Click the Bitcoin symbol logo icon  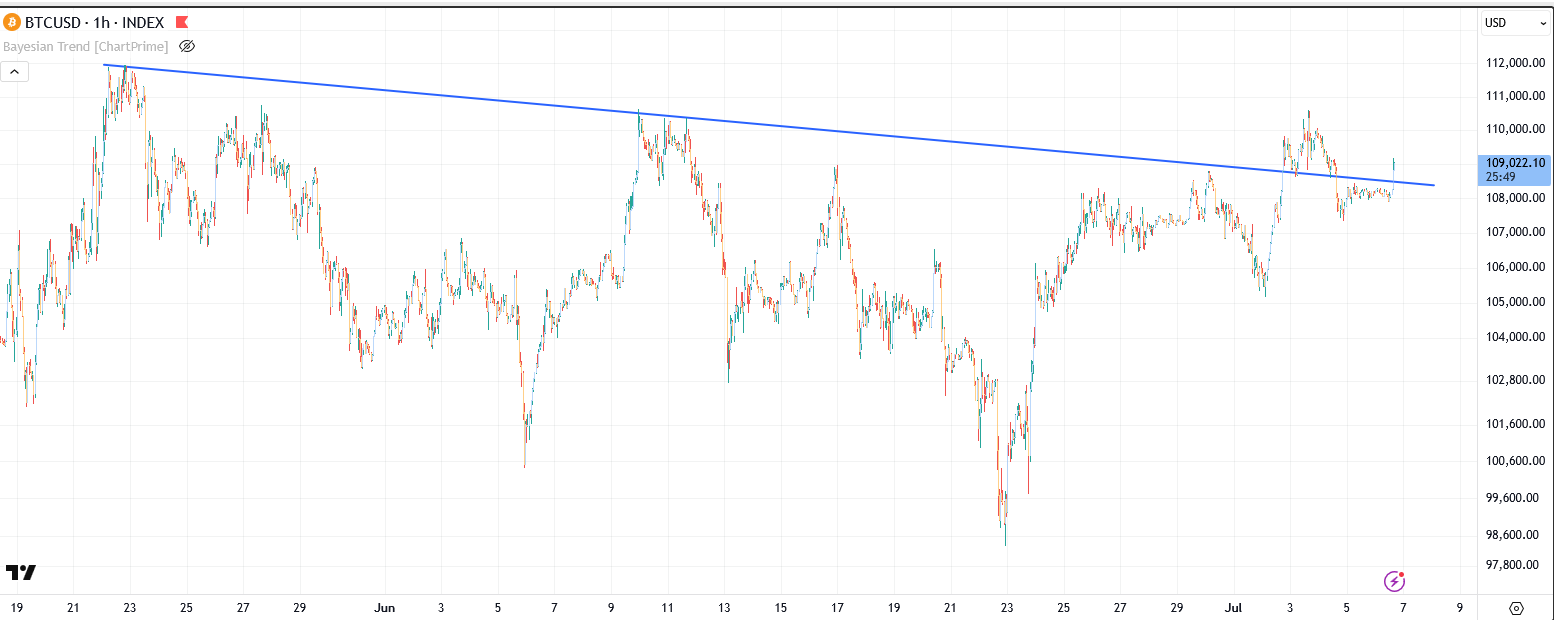12,22
